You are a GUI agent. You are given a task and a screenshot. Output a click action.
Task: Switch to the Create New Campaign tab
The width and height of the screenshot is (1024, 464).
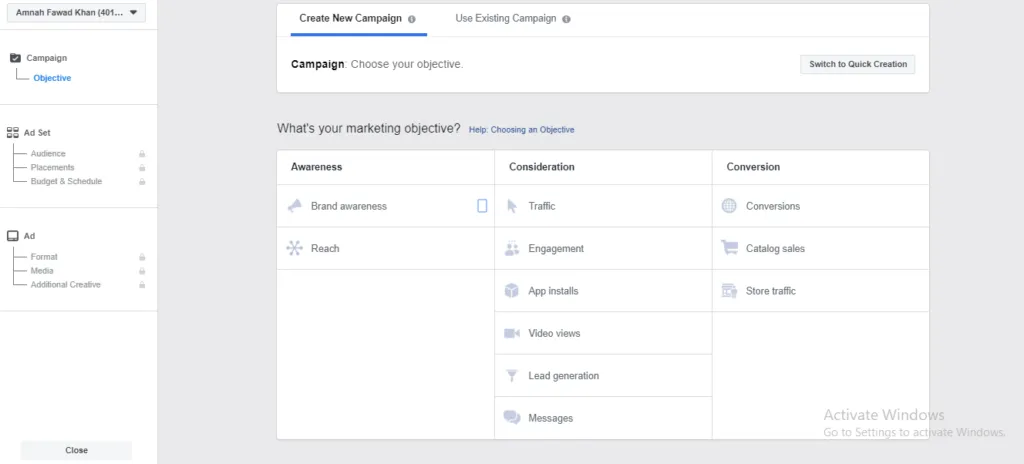(x=359, y=18)
